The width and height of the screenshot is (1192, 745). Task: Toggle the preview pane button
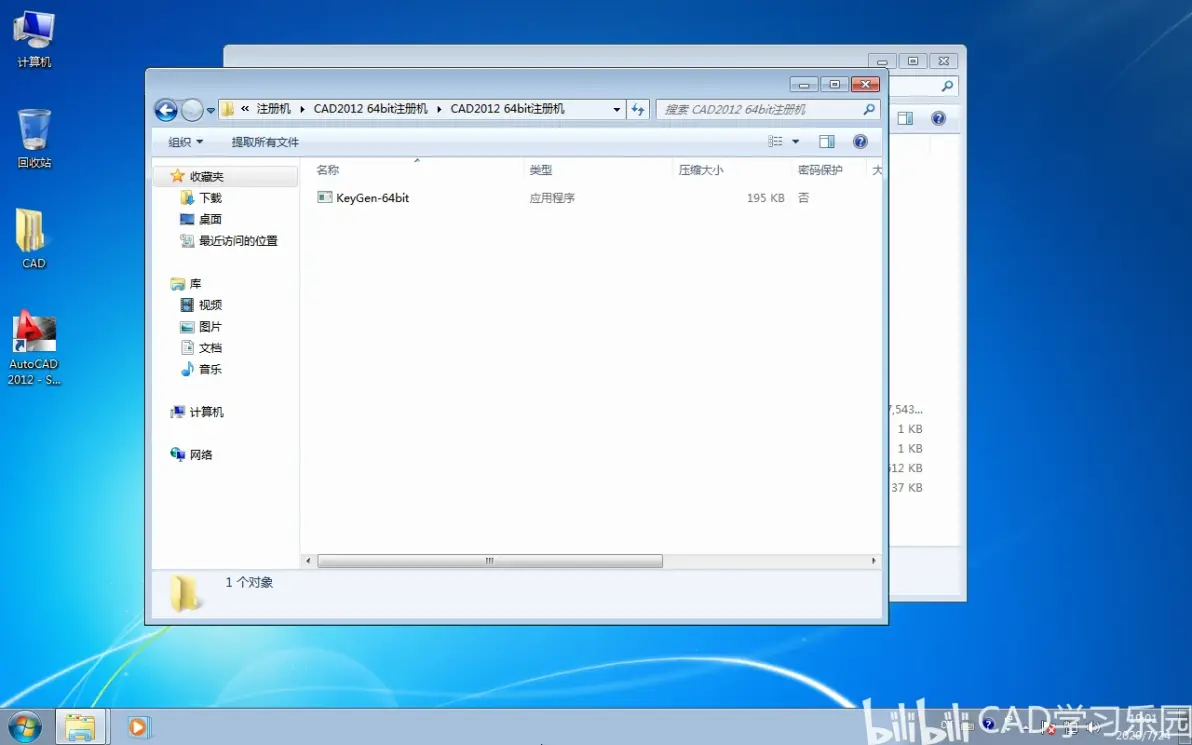point(826,141)
